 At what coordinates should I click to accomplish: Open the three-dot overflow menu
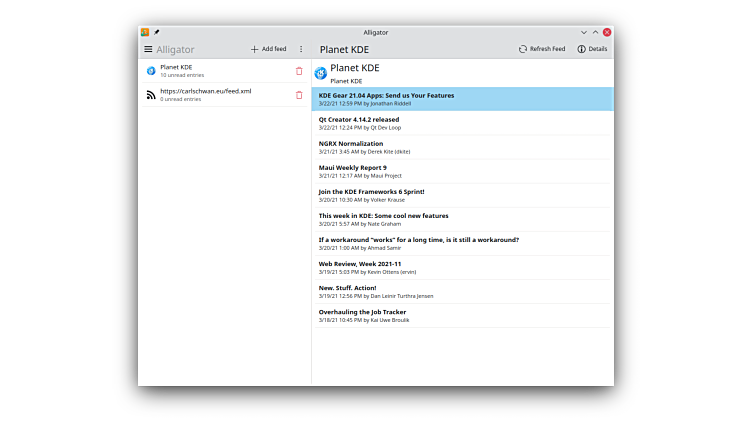301,49
